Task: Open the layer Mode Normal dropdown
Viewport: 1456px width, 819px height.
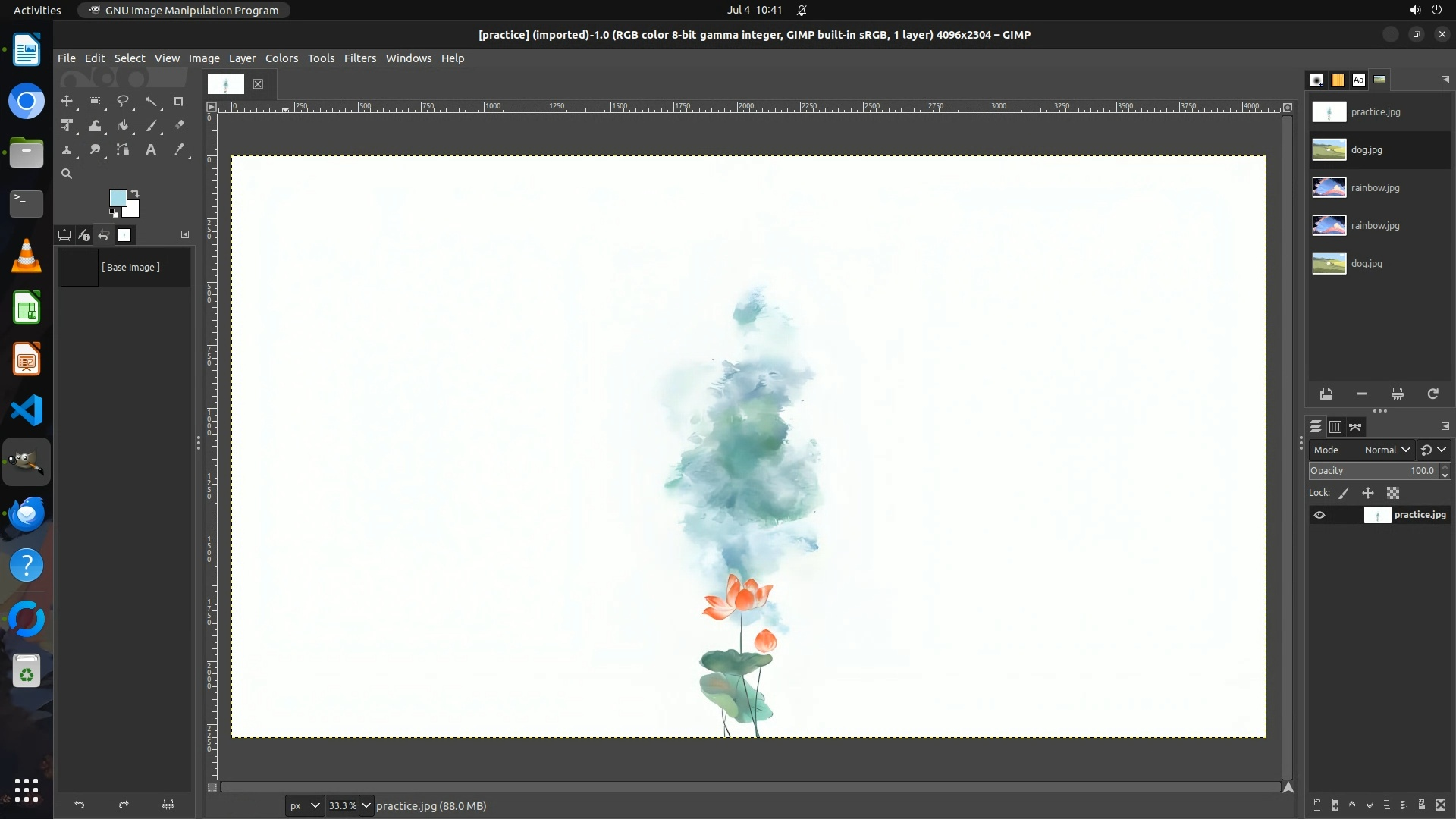Action: click(x=1386, y=450)
